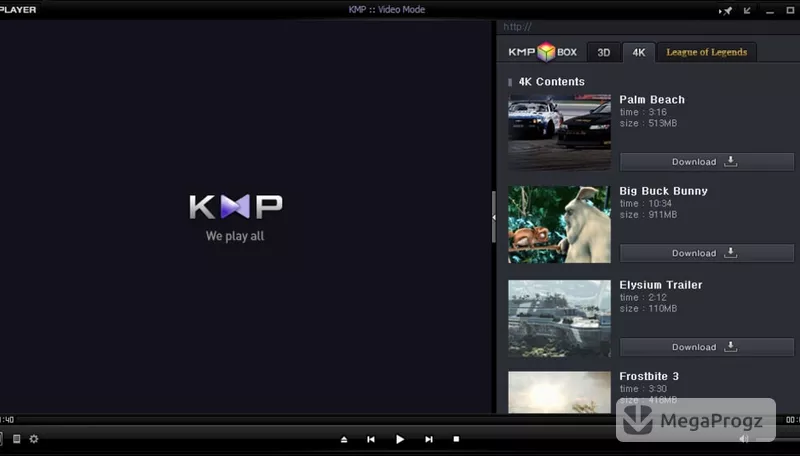The width and height of the screenshot is (800, 456).
Task: Click 'size : 911MB' text
Action: (x=648, y=215)
